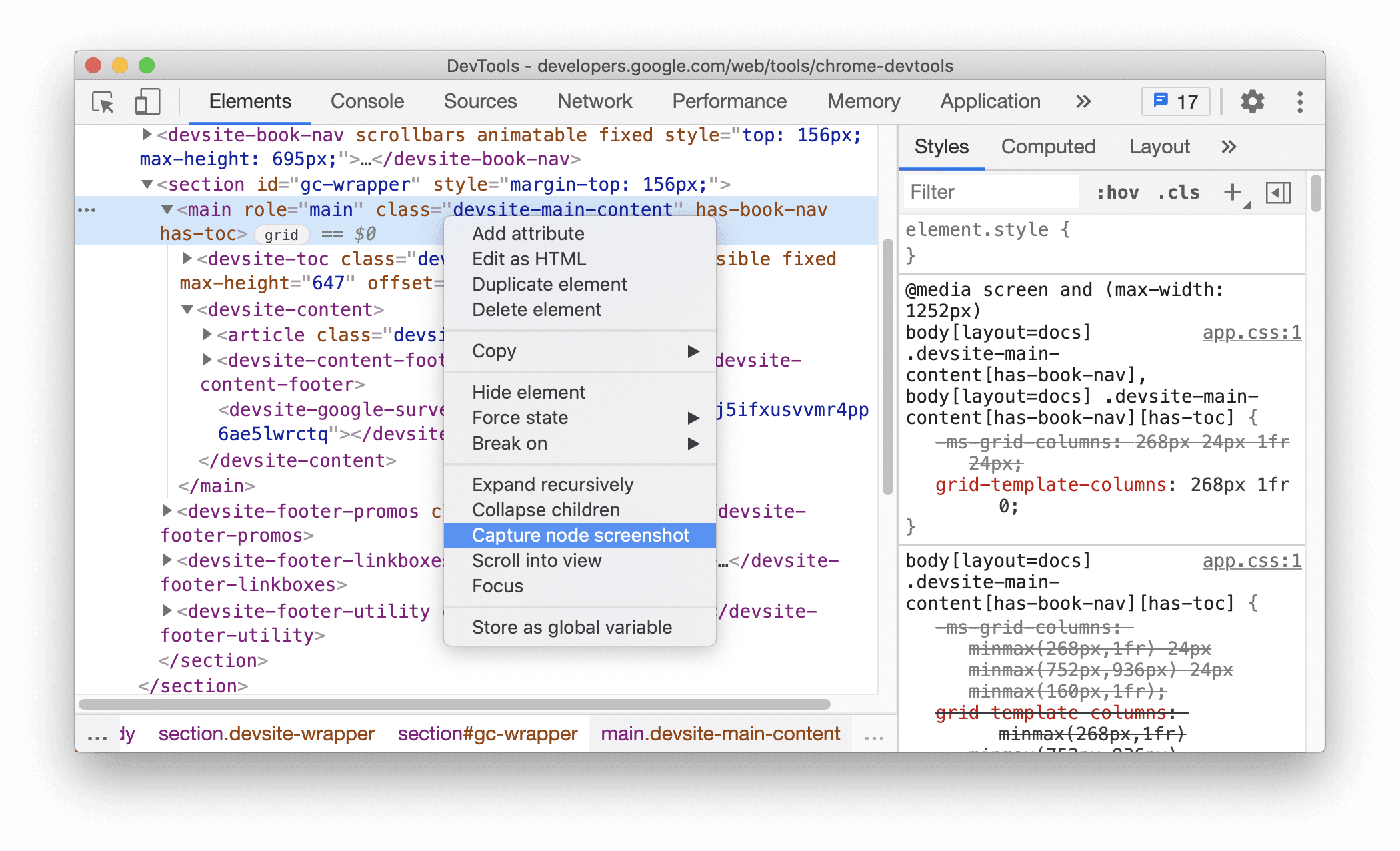Select Copy submenu from context menu

click(x=581, y=351)
